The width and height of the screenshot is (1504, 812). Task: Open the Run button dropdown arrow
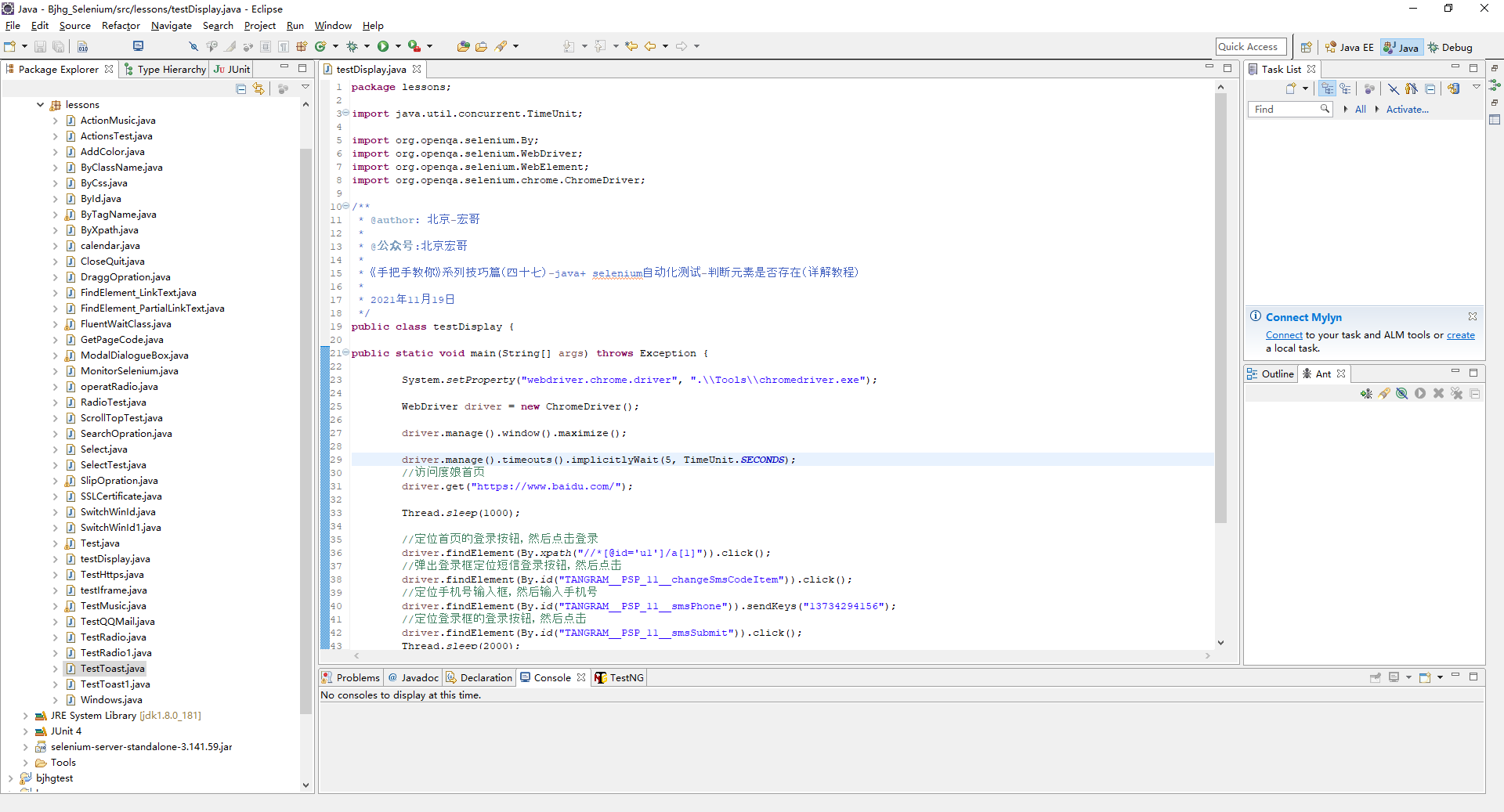[398, 47]
